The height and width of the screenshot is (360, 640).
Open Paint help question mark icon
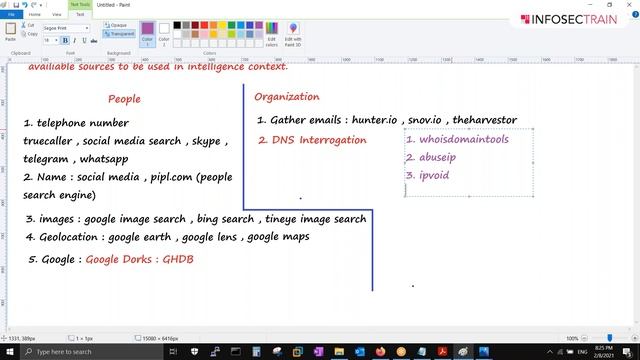pos(635,14)
